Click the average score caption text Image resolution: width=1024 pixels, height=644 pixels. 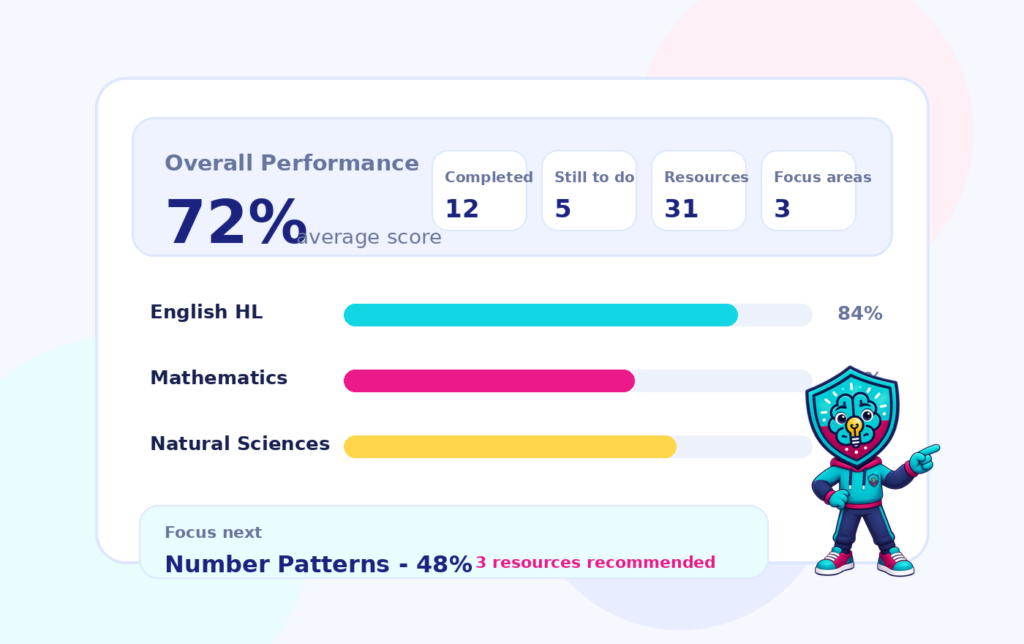pos(369,237)
